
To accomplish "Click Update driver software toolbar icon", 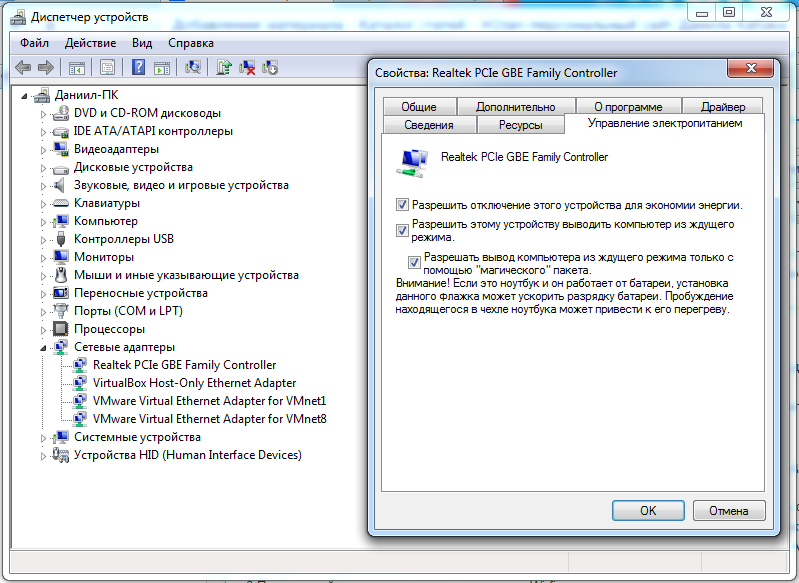I will (x=224, y=68).
